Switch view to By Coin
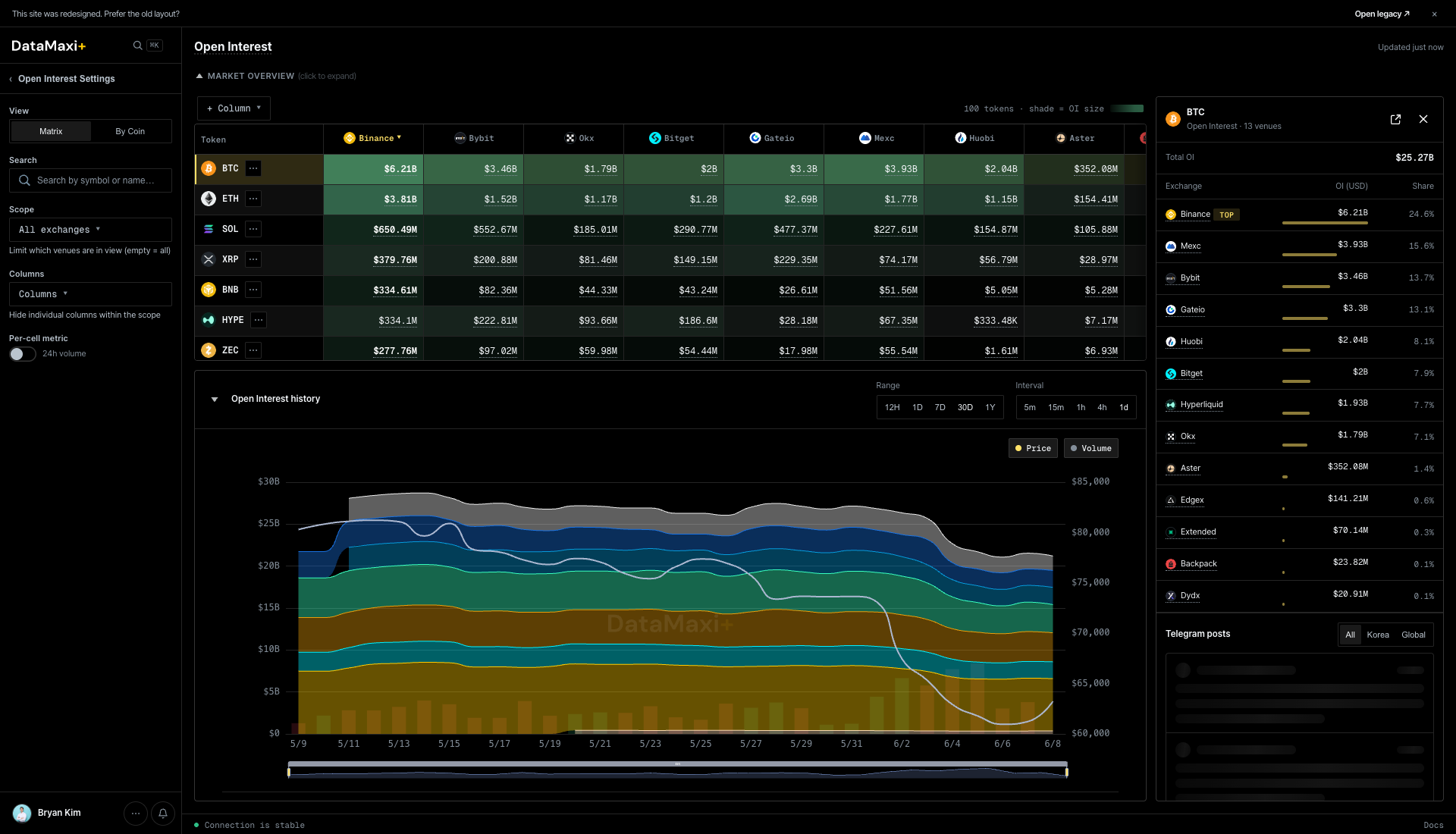1456x834 pixels. (x=130, y=131)
